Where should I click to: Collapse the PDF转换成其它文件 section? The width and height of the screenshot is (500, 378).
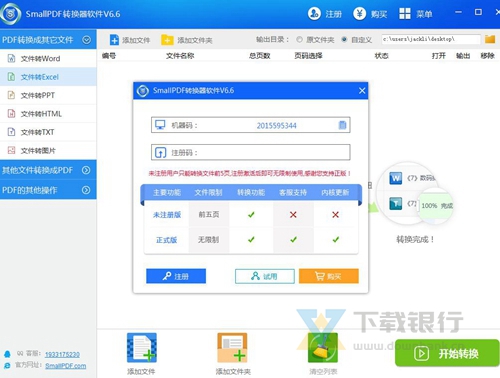[87, 40]
